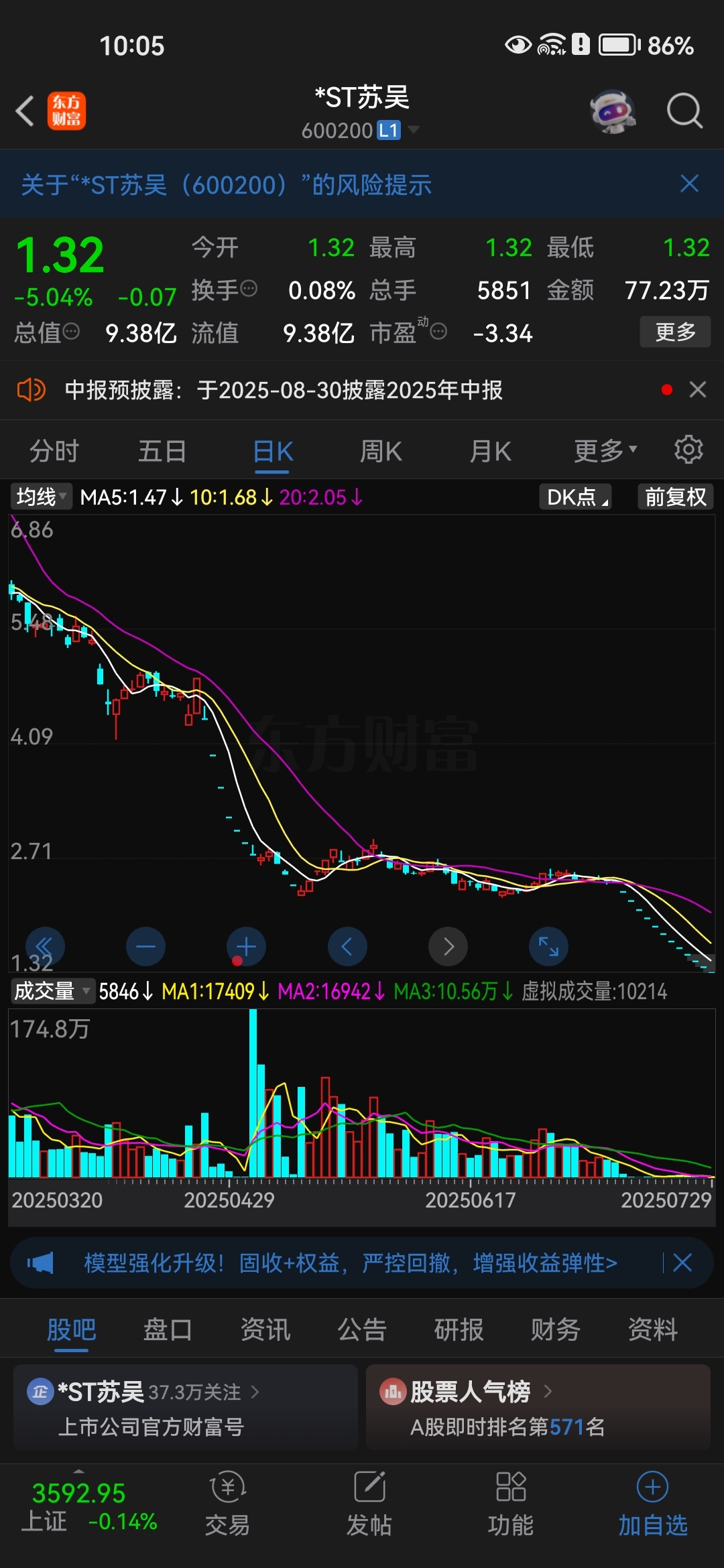Select the 资讯 tab
724x1568 pixels.
[265, 1329]
